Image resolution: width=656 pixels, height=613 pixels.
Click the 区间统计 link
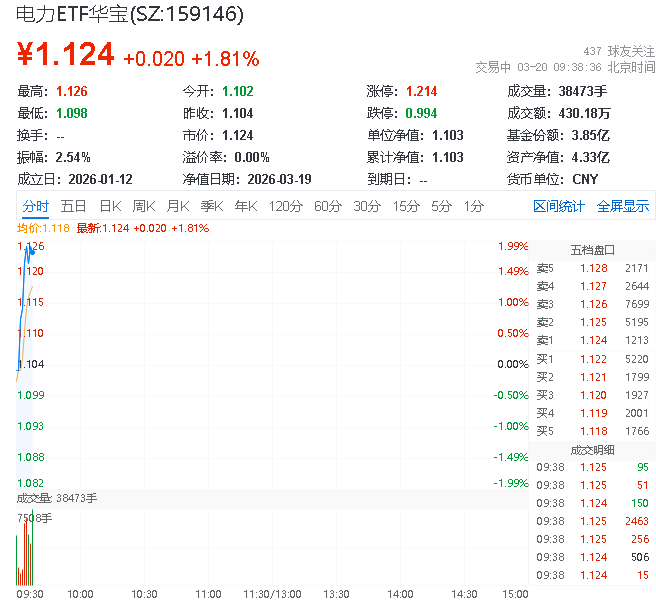(x=559, y=206)
